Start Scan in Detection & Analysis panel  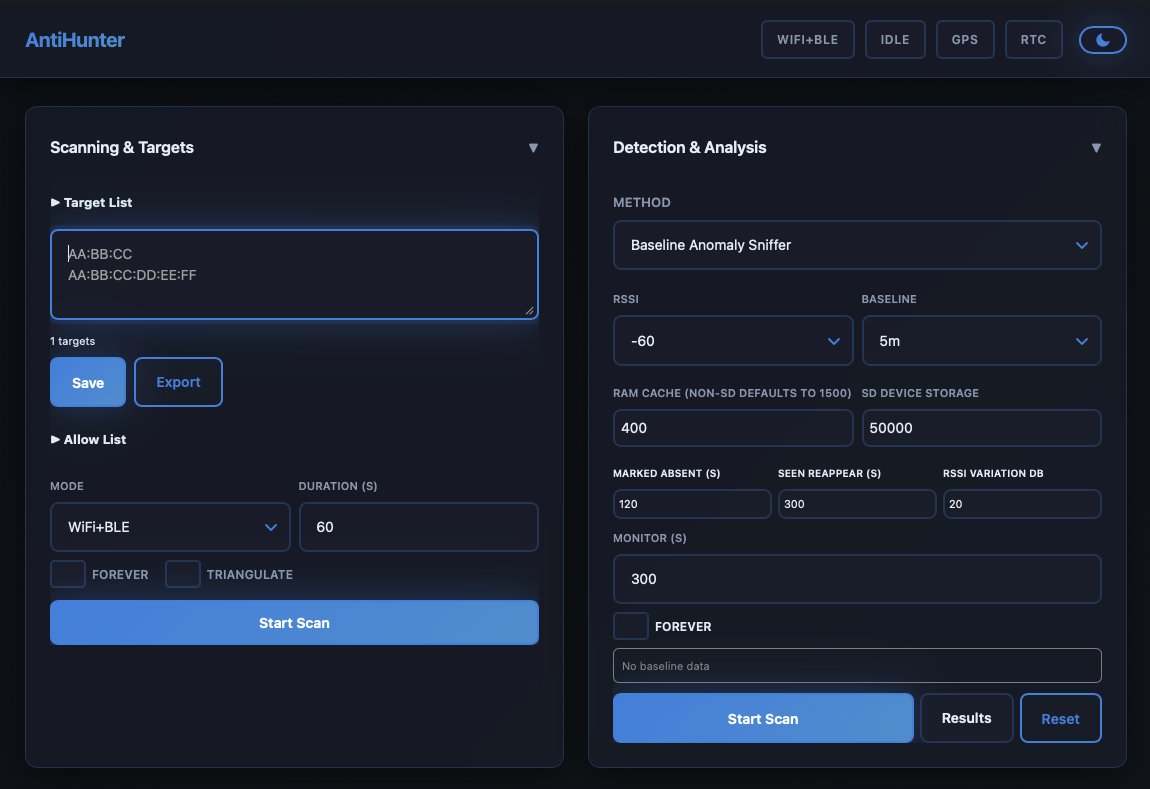pyautogui.click(x=763, y=718)
